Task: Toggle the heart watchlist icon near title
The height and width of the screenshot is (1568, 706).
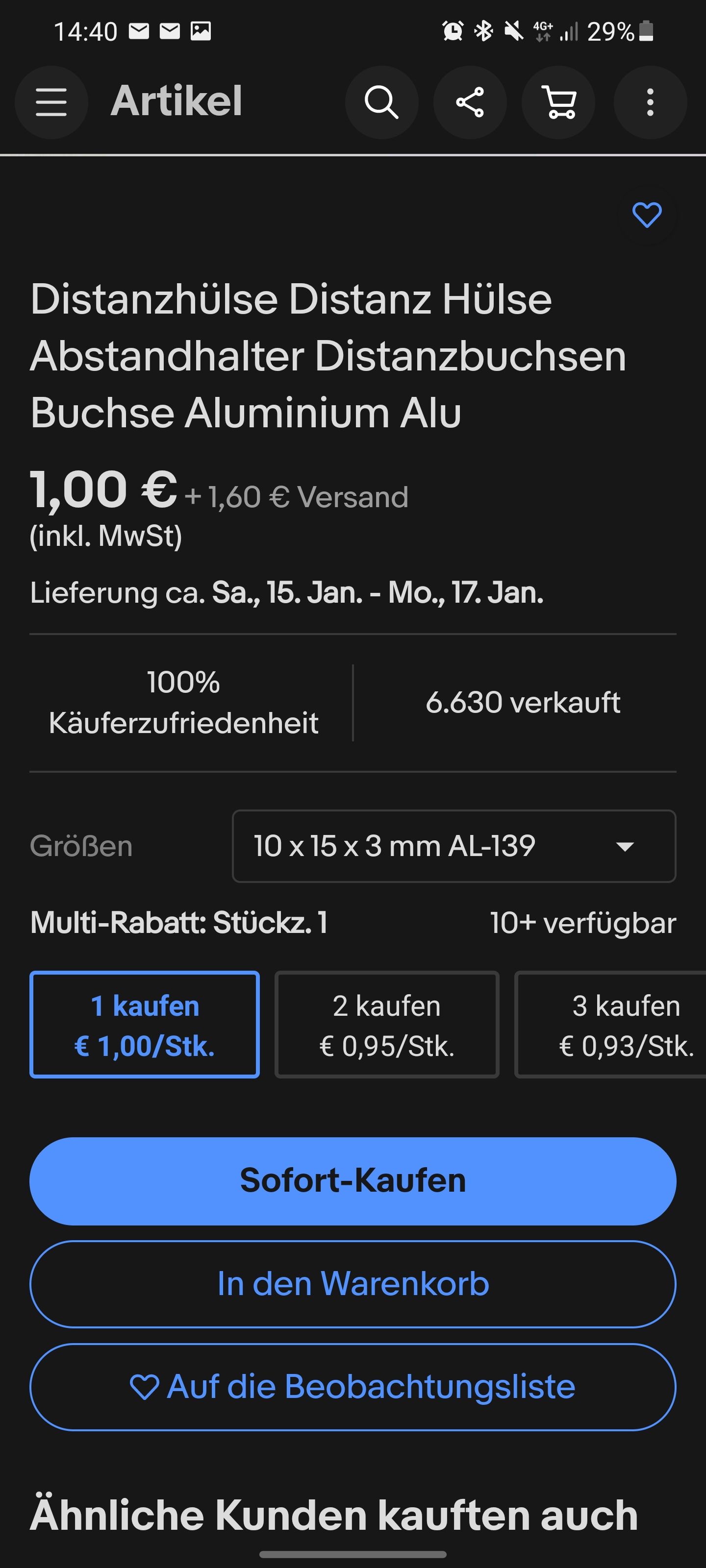Action: pyautogui.click(x=646, y=215)
